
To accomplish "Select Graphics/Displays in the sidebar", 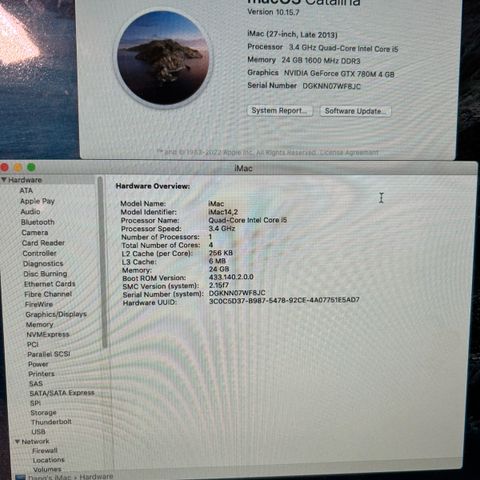I will [56, 314].
